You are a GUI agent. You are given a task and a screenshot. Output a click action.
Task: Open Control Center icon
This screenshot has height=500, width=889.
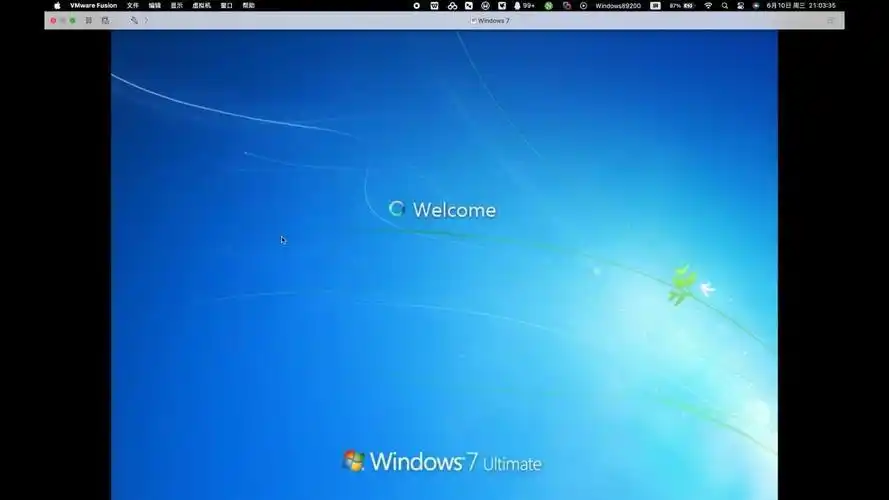[x=740, y=6]
